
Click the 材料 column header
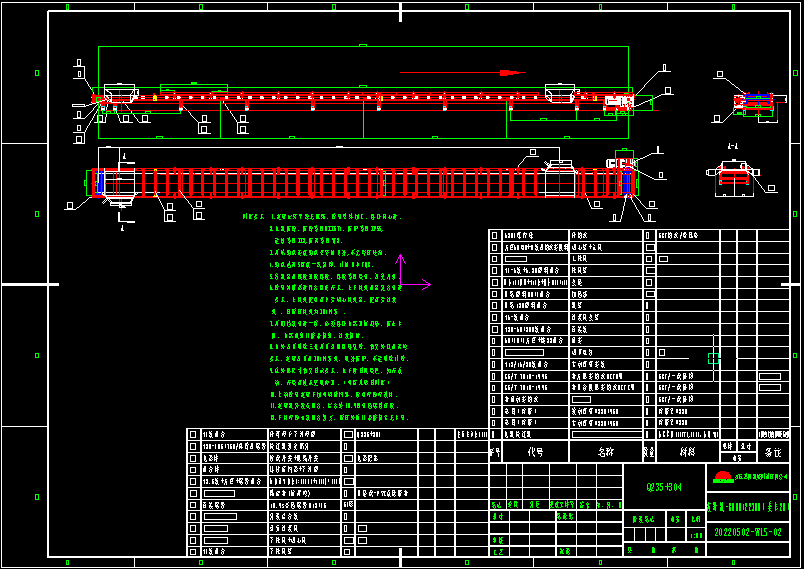point(686,452)
